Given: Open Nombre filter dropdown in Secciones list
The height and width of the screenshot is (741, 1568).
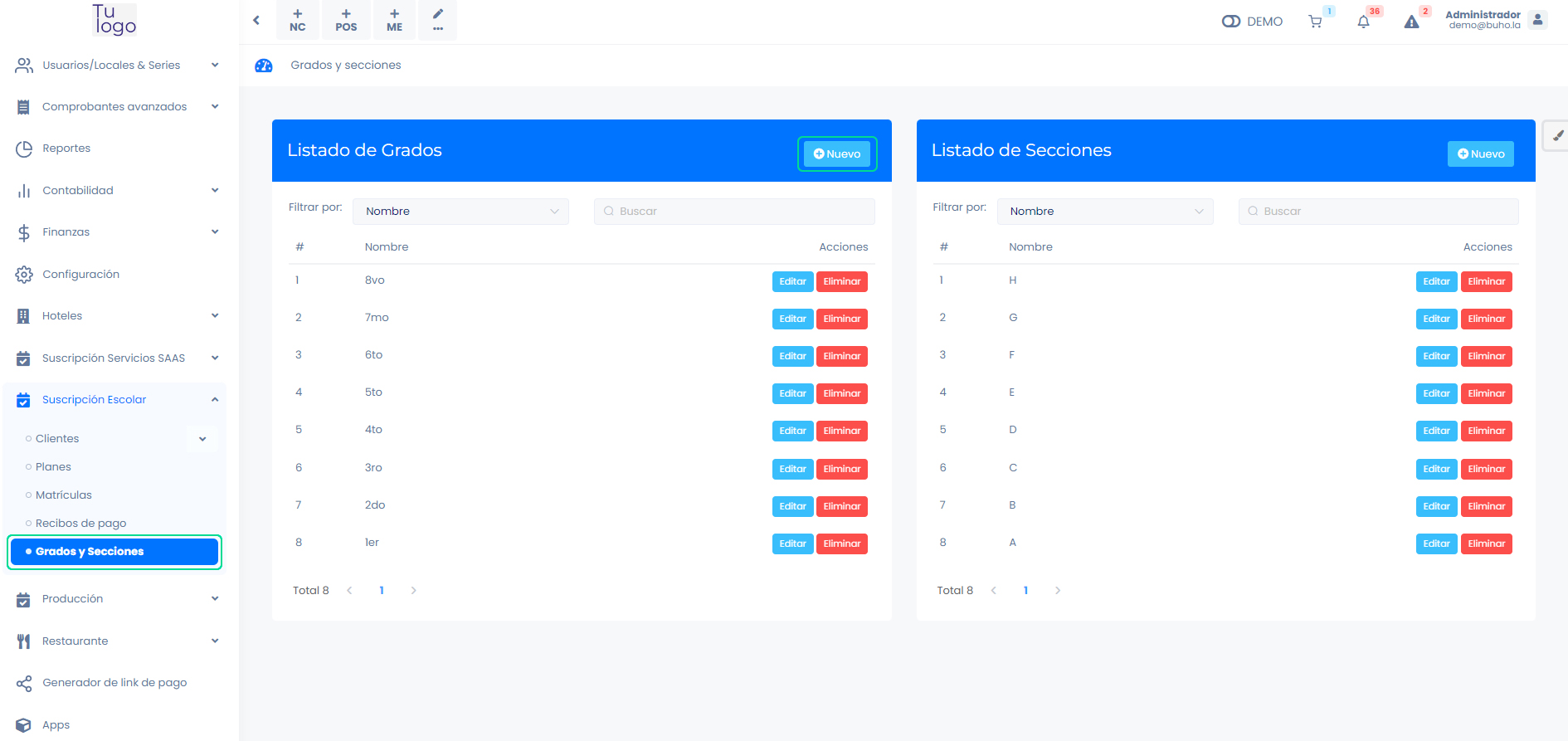Looking at the screenshot, I should (1105, 212).
